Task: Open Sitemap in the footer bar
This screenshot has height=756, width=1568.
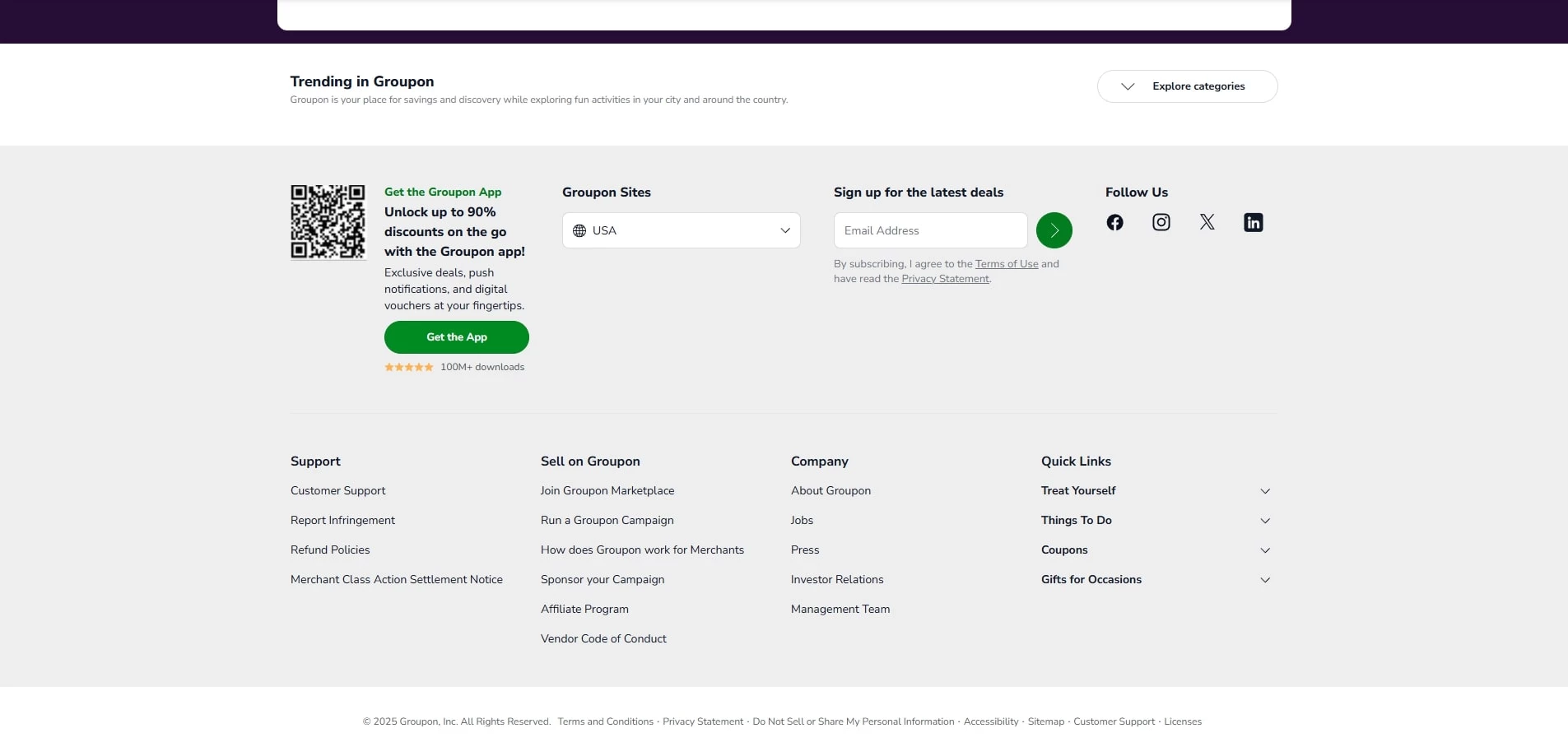Action: [1045, 721]
